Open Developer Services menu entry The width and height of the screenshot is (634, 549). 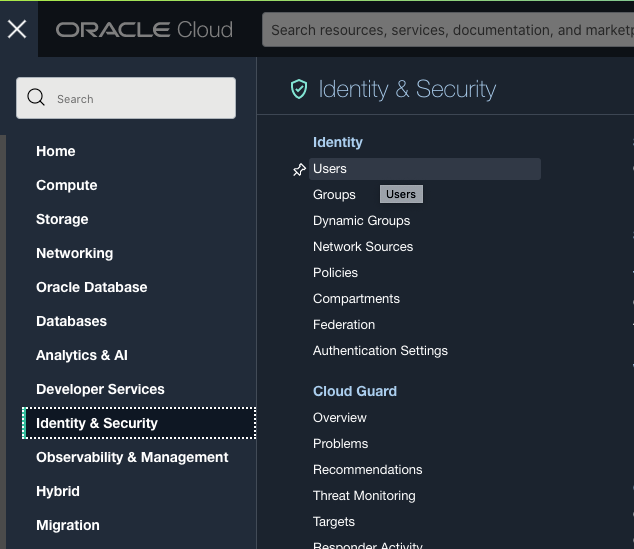pyautogui.click(x=100, y=389)
